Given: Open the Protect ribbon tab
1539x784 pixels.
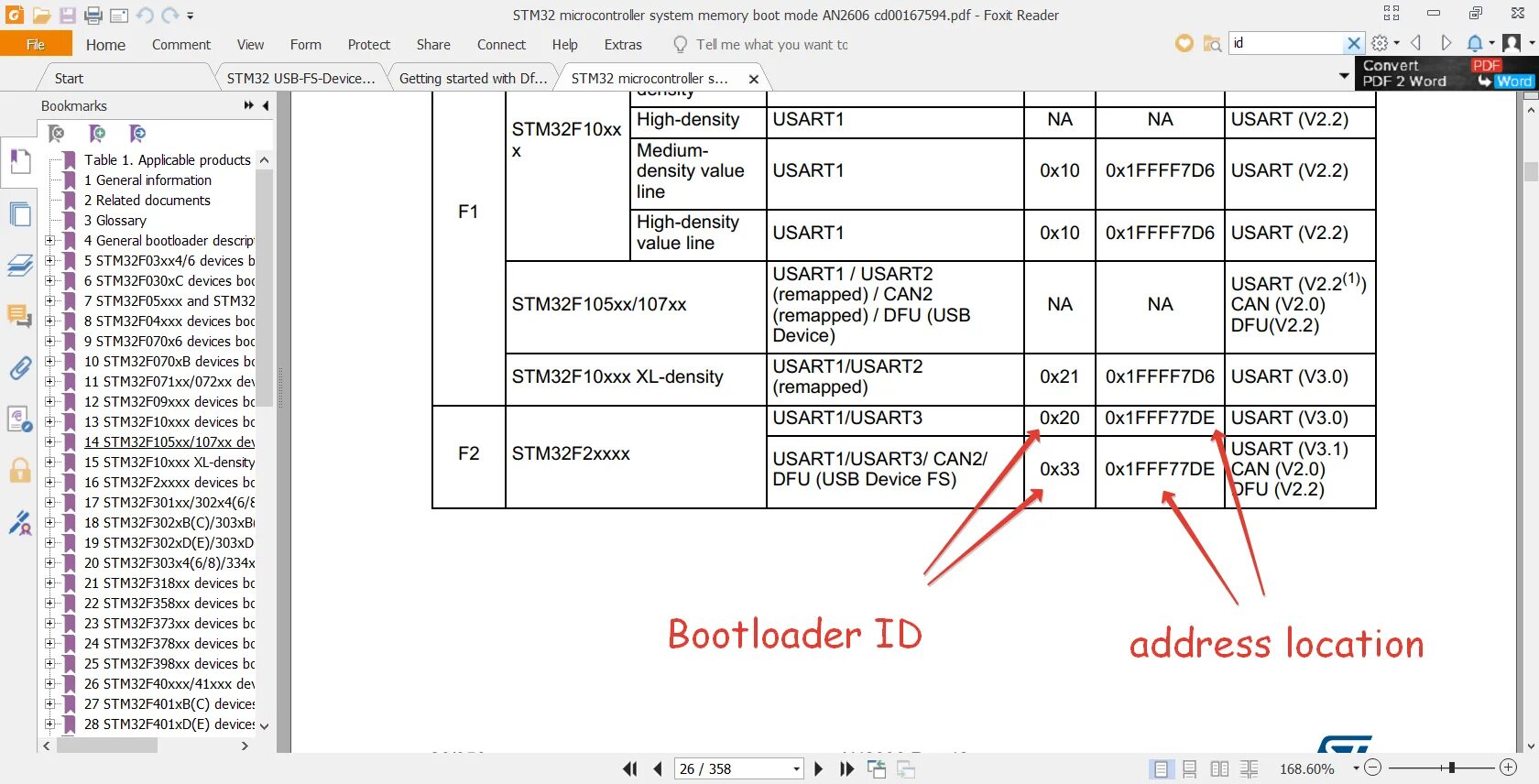Looking at the screenshot, I should click(369, 45).
